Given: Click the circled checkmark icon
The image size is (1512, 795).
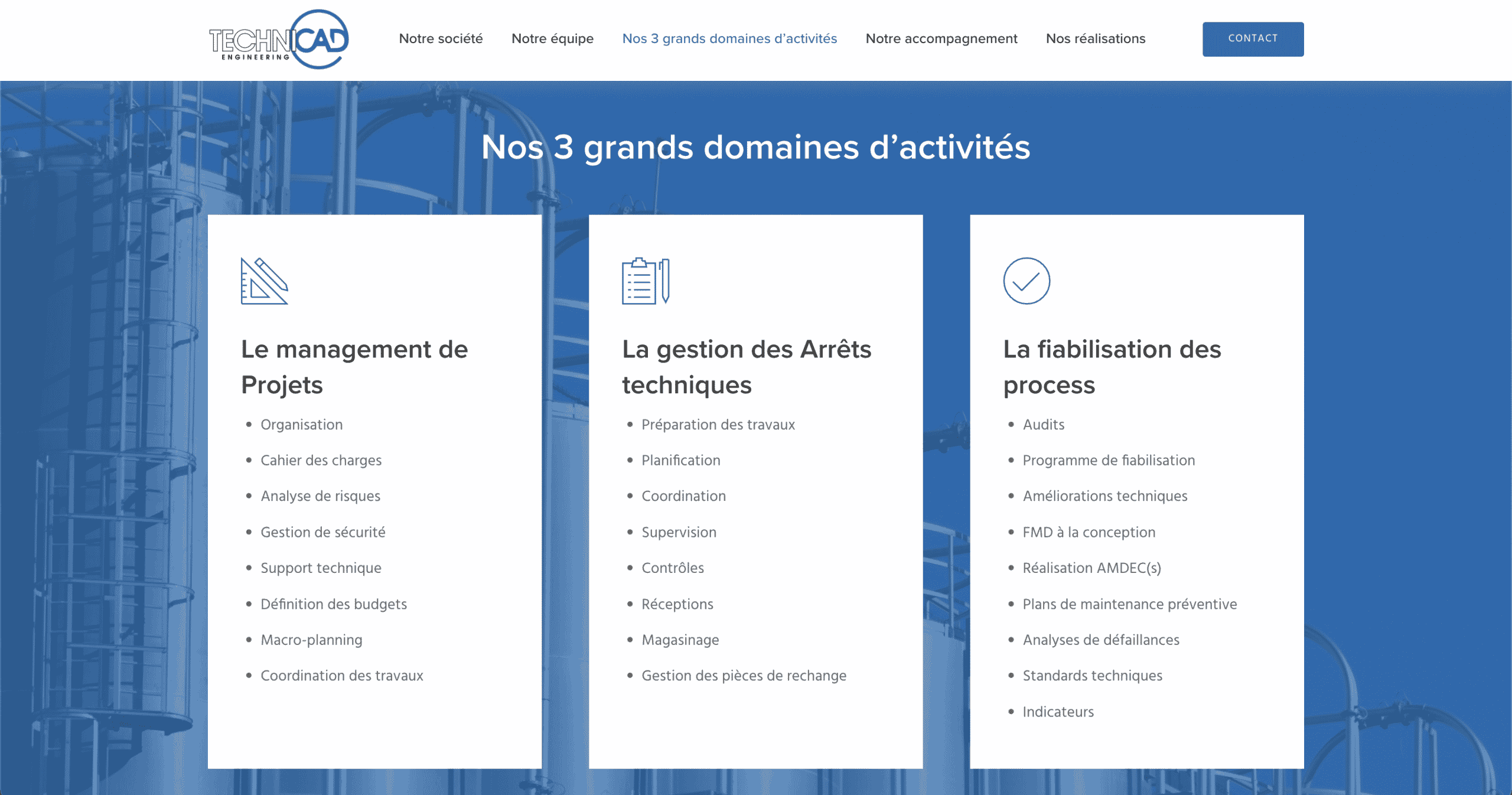Looking at the screenshot, I should [1026, 281].
